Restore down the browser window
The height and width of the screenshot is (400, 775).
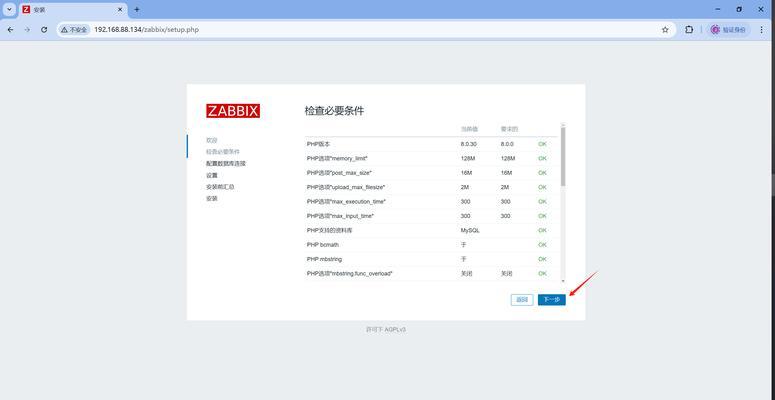(739, 9)
